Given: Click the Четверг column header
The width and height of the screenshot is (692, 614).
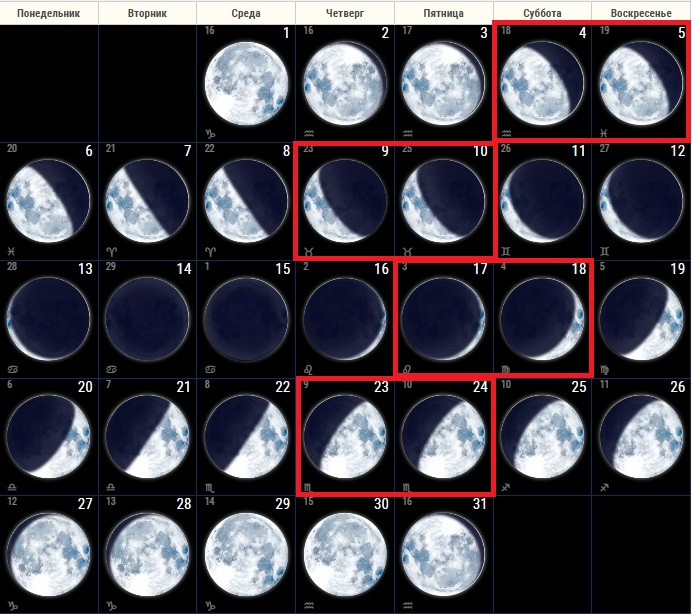Looking at the screenshot, I should pyautogui.click(x=345, y=13).
